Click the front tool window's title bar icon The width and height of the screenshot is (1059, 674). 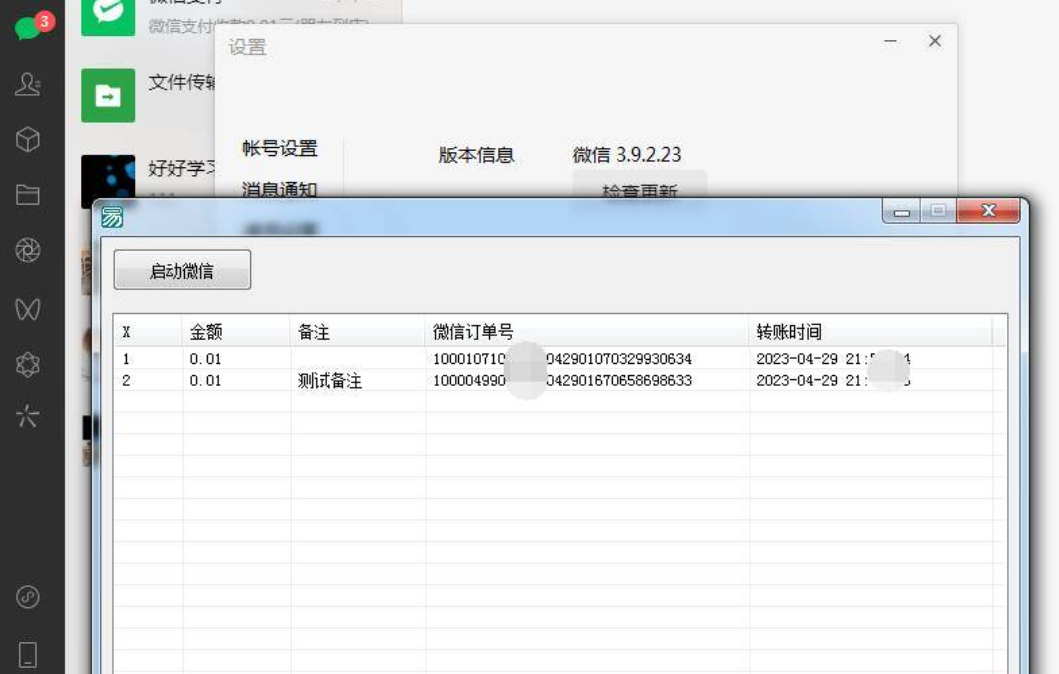click(112, 217)
